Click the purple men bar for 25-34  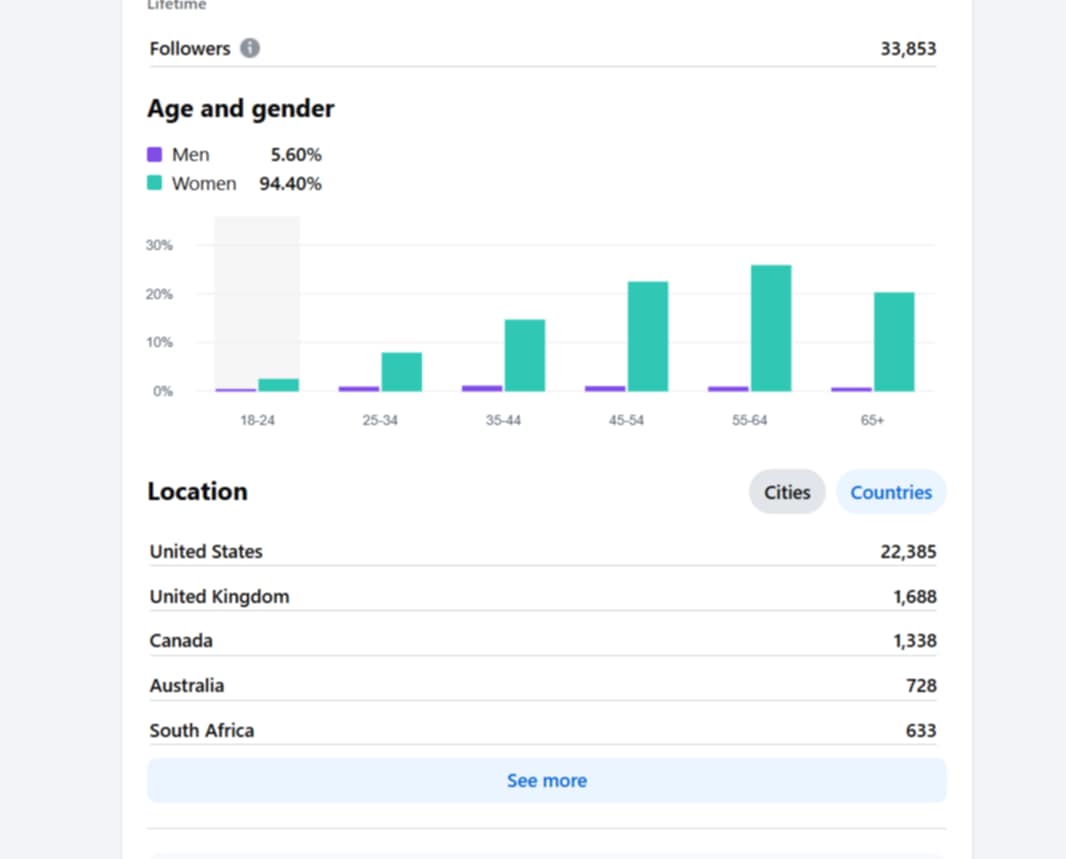click(x=359, y=388)
